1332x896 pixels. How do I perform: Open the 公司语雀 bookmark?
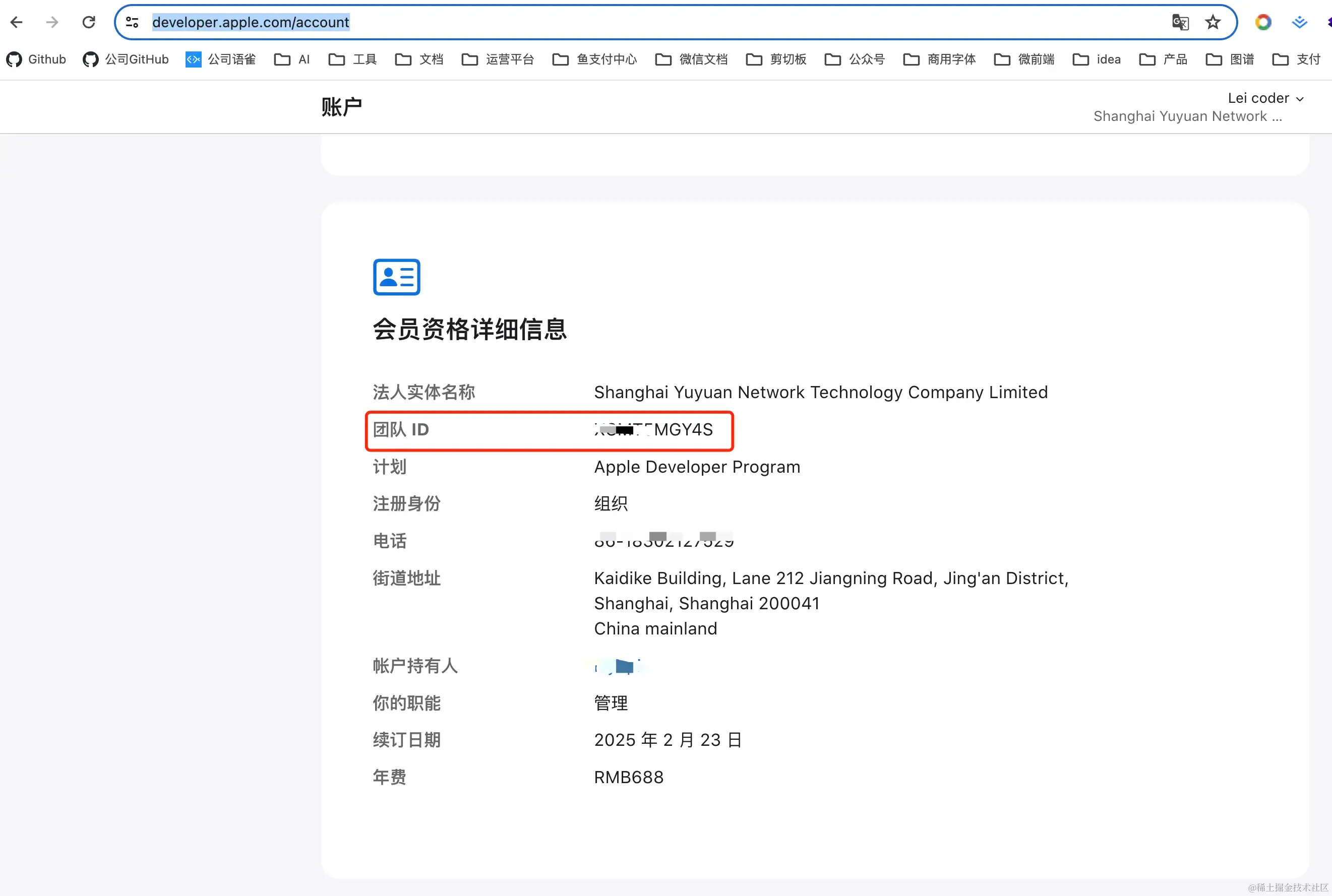coord(221,59)
